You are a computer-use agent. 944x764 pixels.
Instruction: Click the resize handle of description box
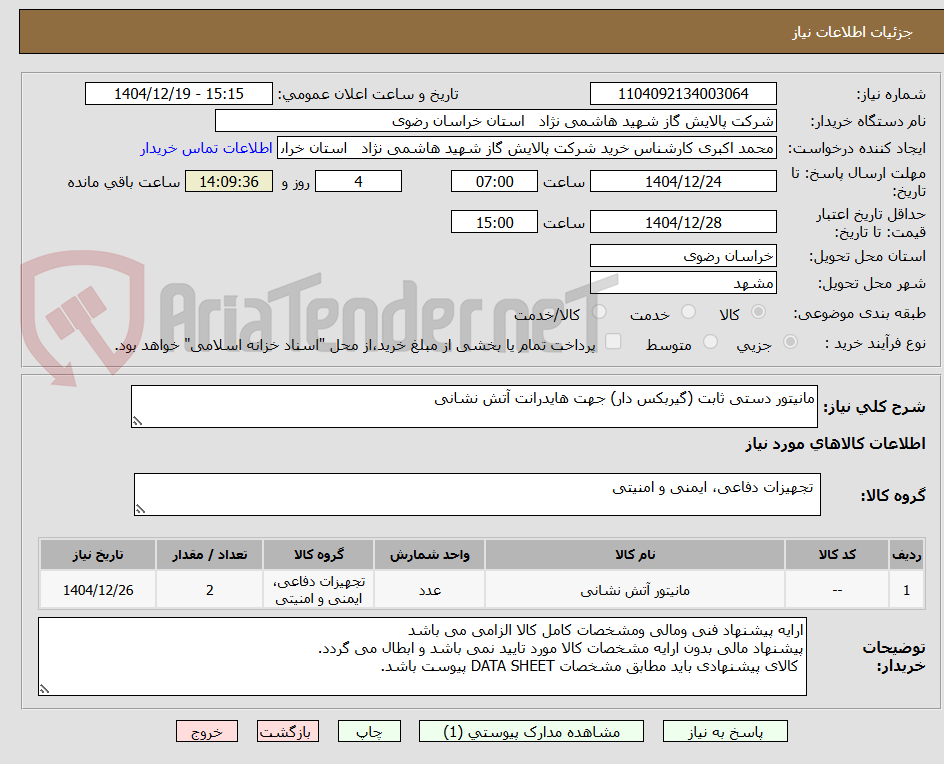point(137,421)
